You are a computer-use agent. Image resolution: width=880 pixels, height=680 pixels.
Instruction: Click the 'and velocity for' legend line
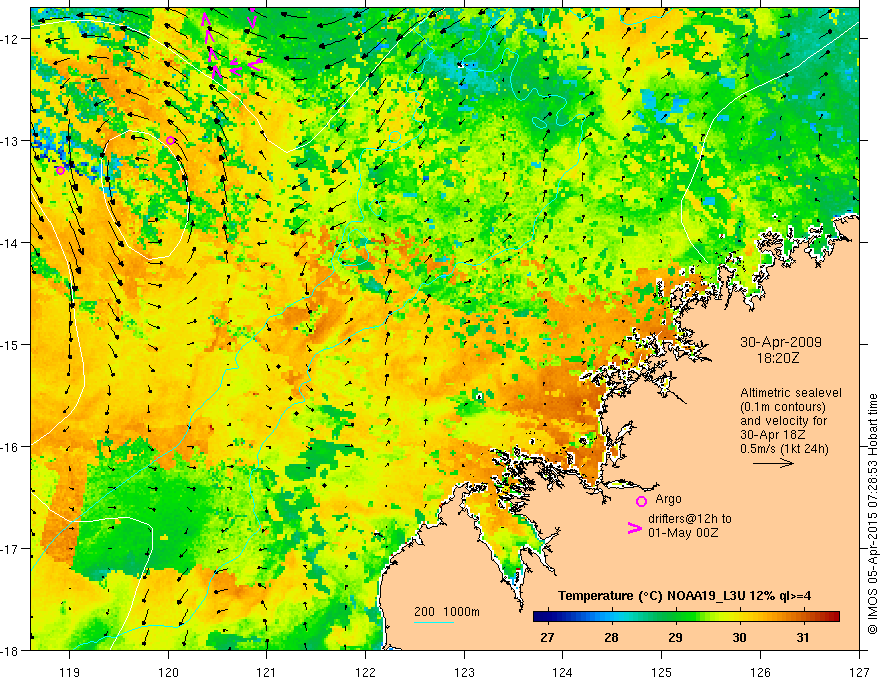pyautogui.click(x=783, y=421)
